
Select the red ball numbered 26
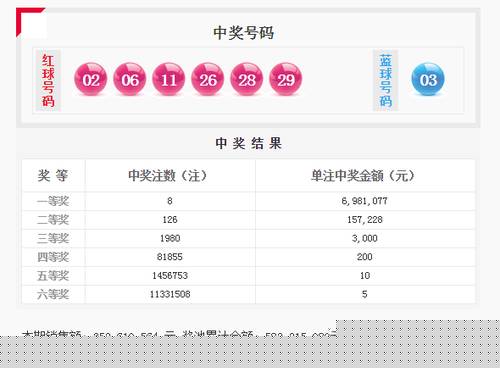(208, 79)
